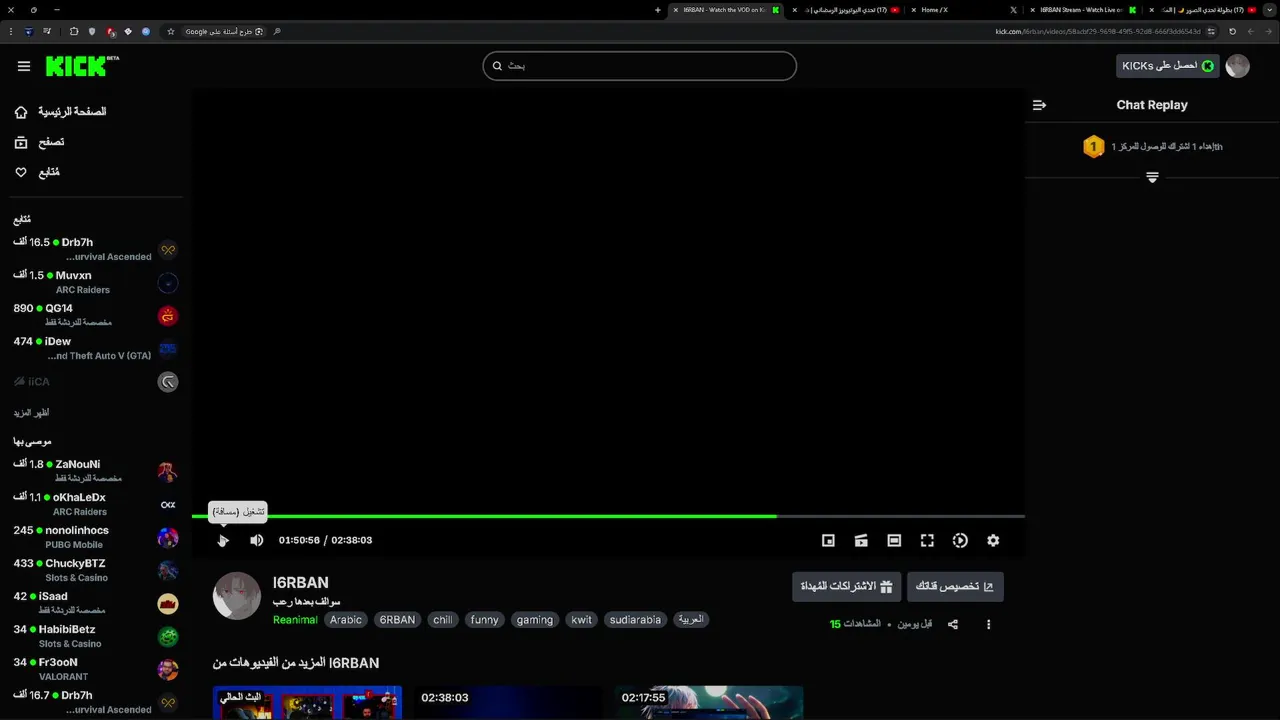Select the sudiarabia tag
The width and height of the screenshot is (1280, 720).
635,620
